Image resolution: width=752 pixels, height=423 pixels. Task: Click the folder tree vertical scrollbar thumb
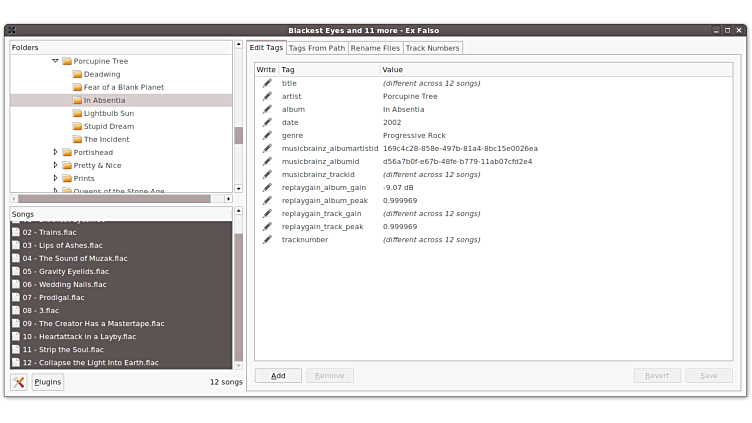238,136
